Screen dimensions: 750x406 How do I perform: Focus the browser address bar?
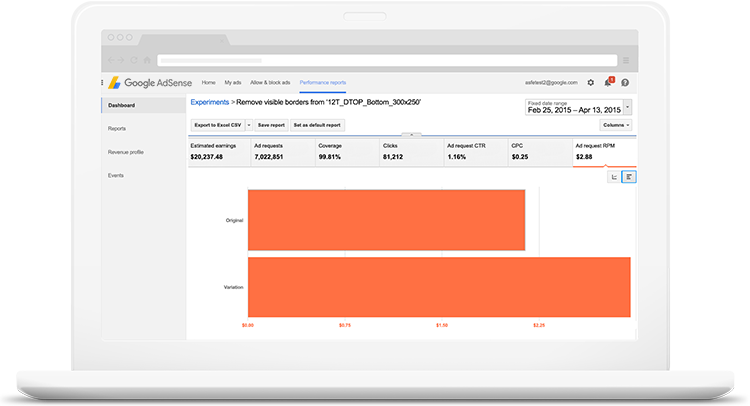387,60
